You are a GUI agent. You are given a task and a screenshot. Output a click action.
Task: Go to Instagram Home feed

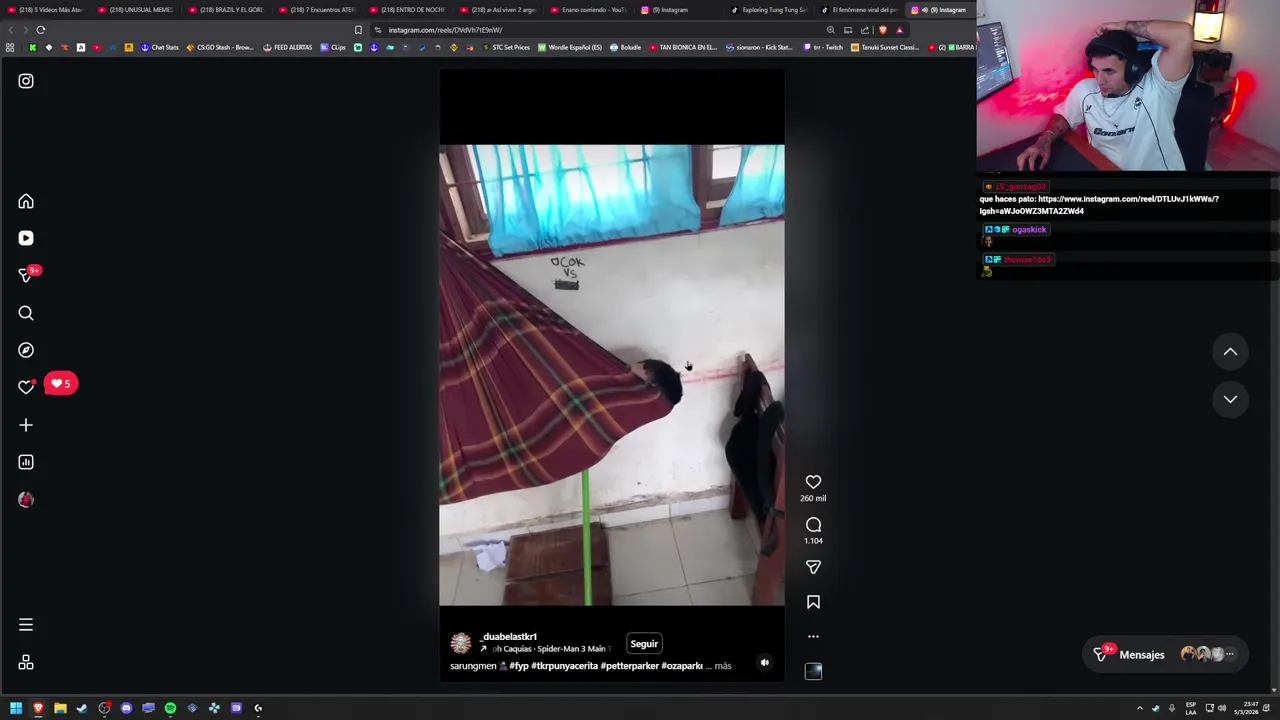pos(26,202)
